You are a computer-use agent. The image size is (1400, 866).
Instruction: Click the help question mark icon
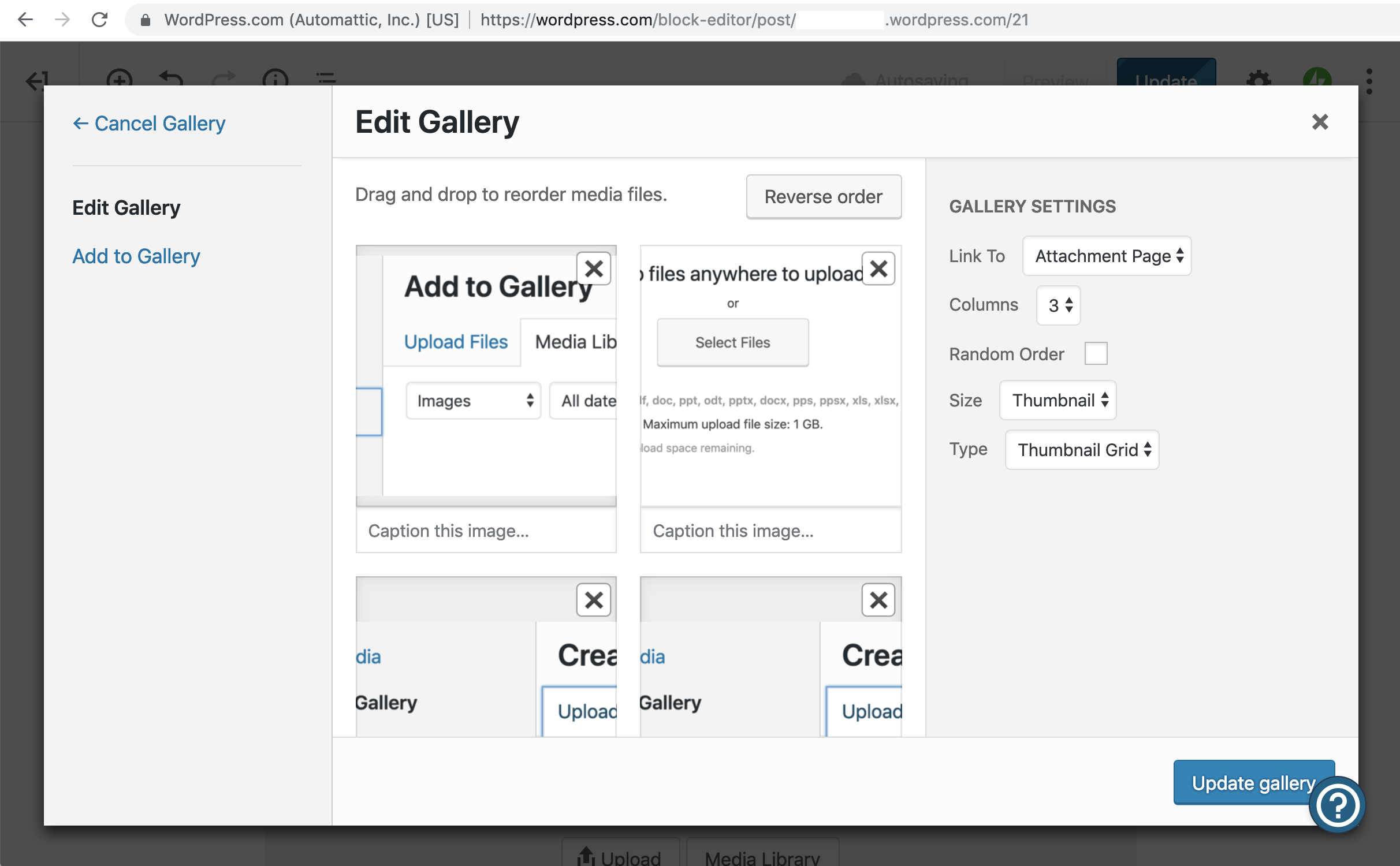(x=1336, y=805)
